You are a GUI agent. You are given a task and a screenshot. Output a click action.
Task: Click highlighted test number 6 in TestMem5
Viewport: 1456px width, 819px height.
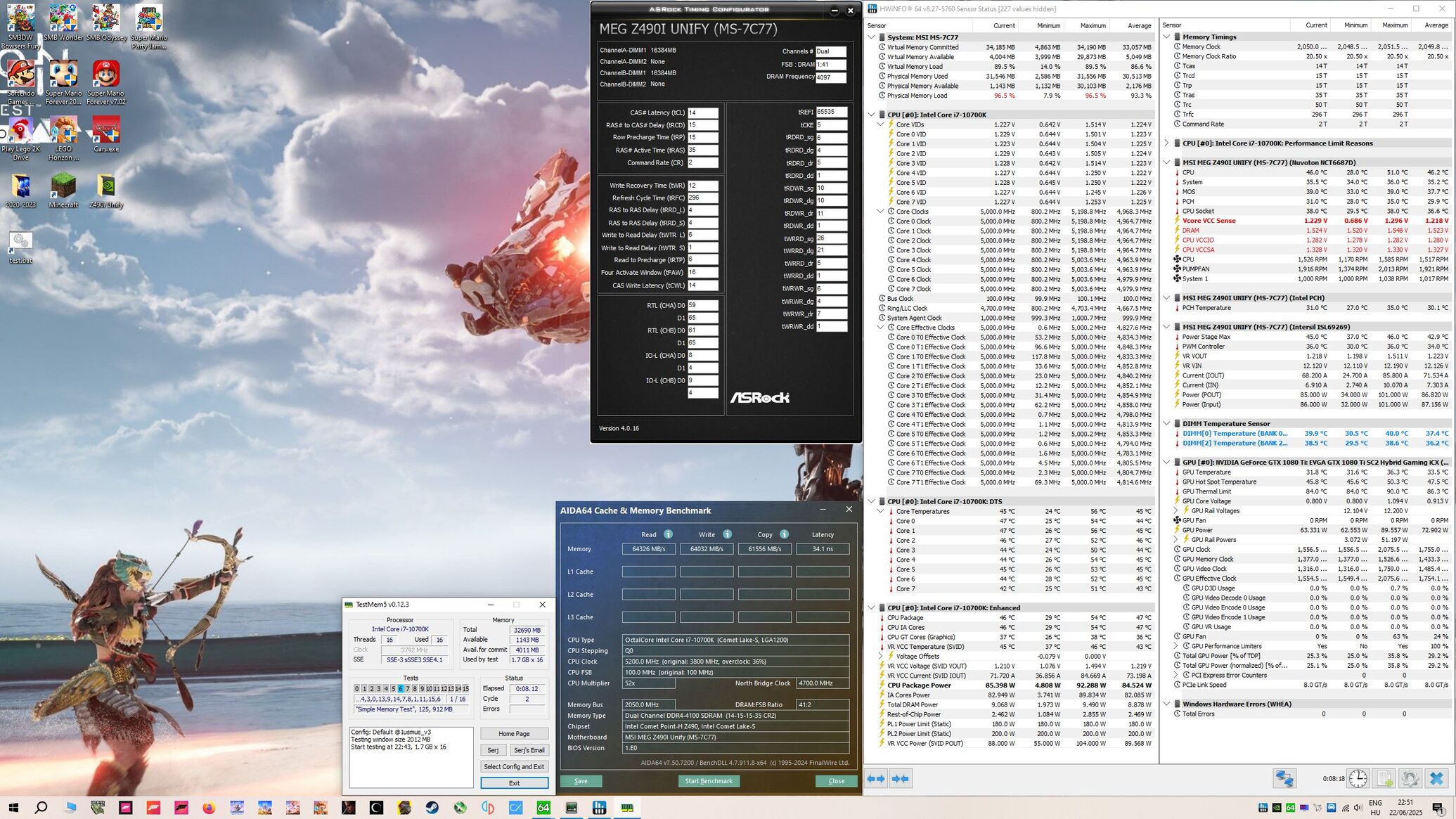401,689
